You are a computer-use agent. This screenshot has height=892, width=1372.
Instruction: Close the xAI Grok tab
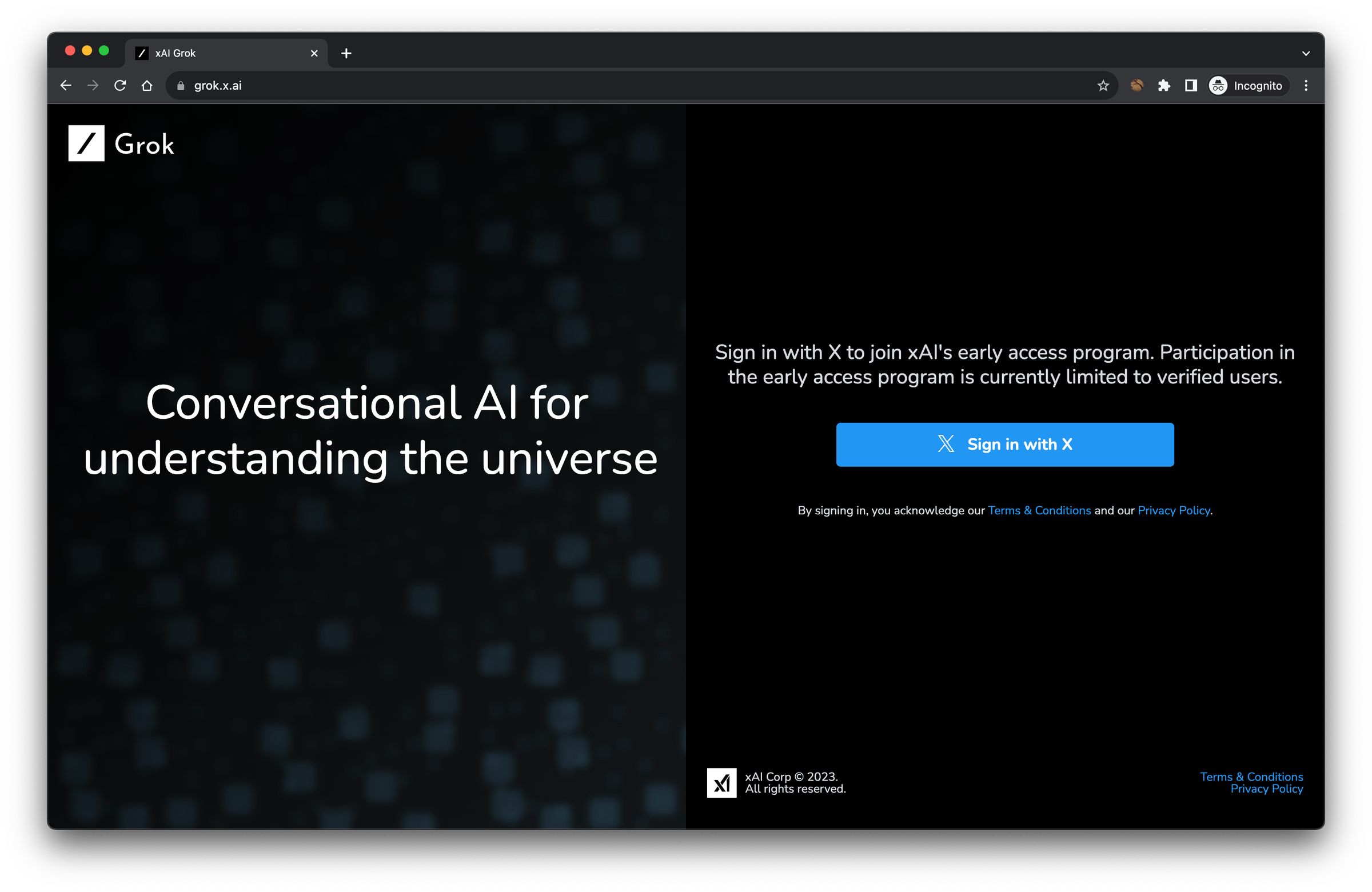click(314, 53)
